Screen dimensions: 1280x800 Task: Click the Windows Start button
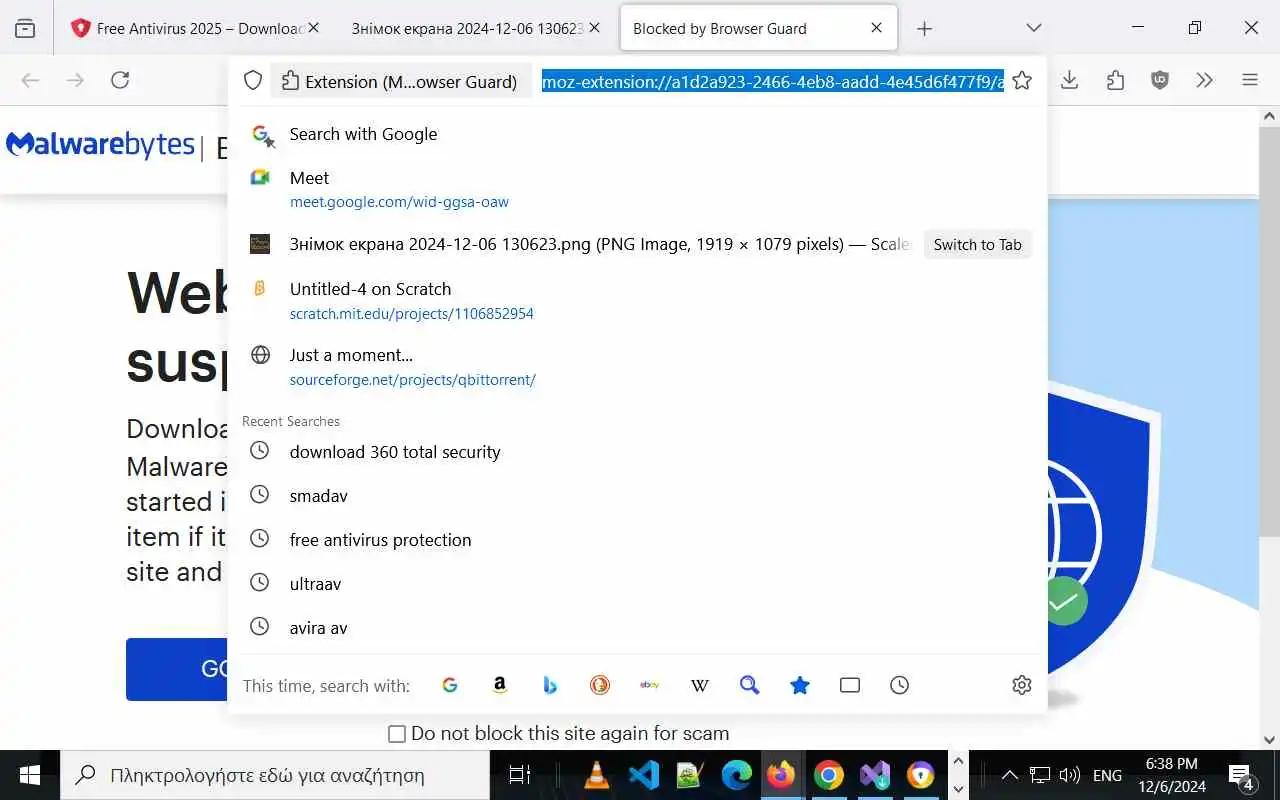tap(30, 775)
